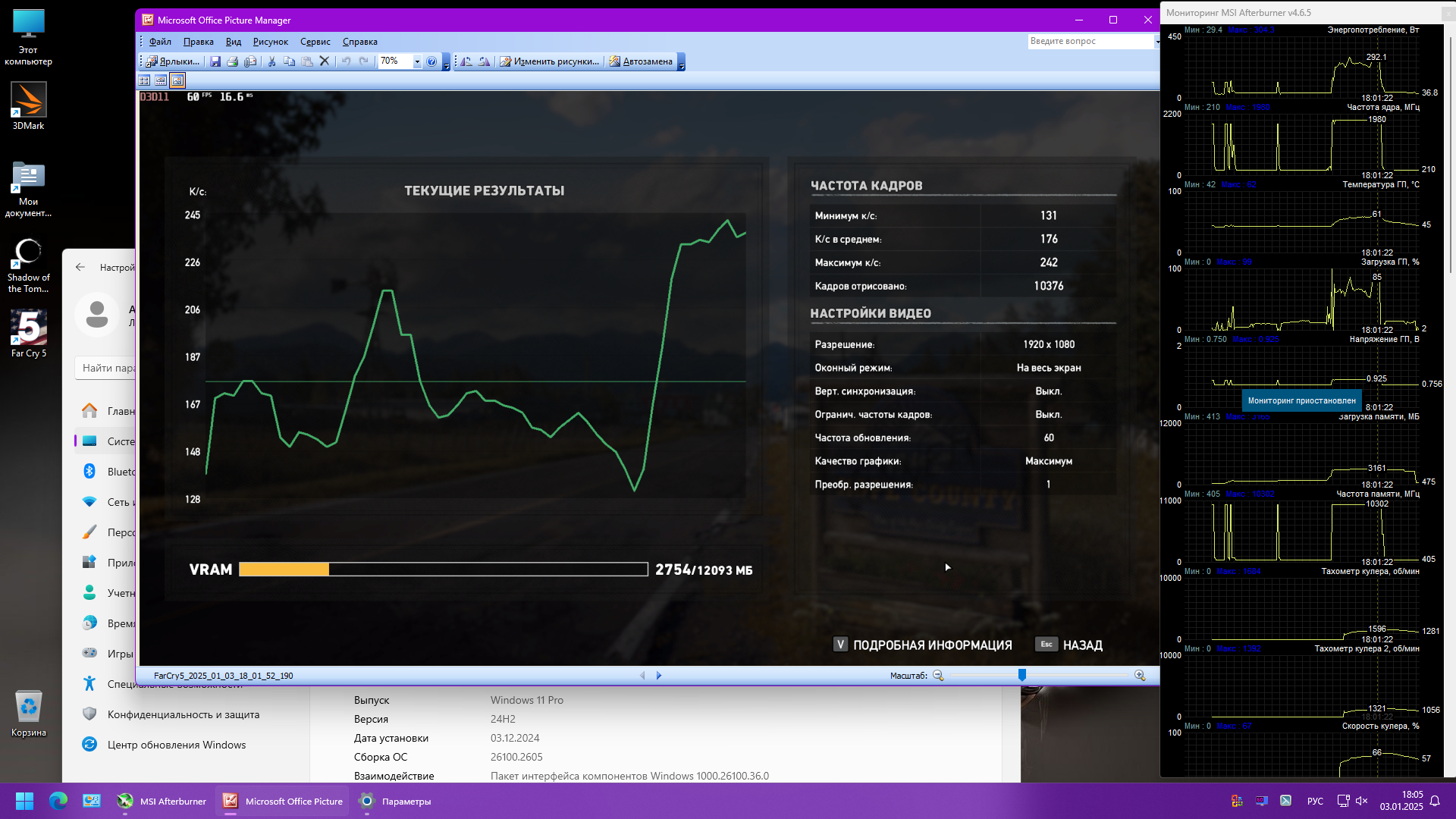This screenshot has height=819, width=1456.
Task: Open the Рисунок menu
Action: (270, 42)
